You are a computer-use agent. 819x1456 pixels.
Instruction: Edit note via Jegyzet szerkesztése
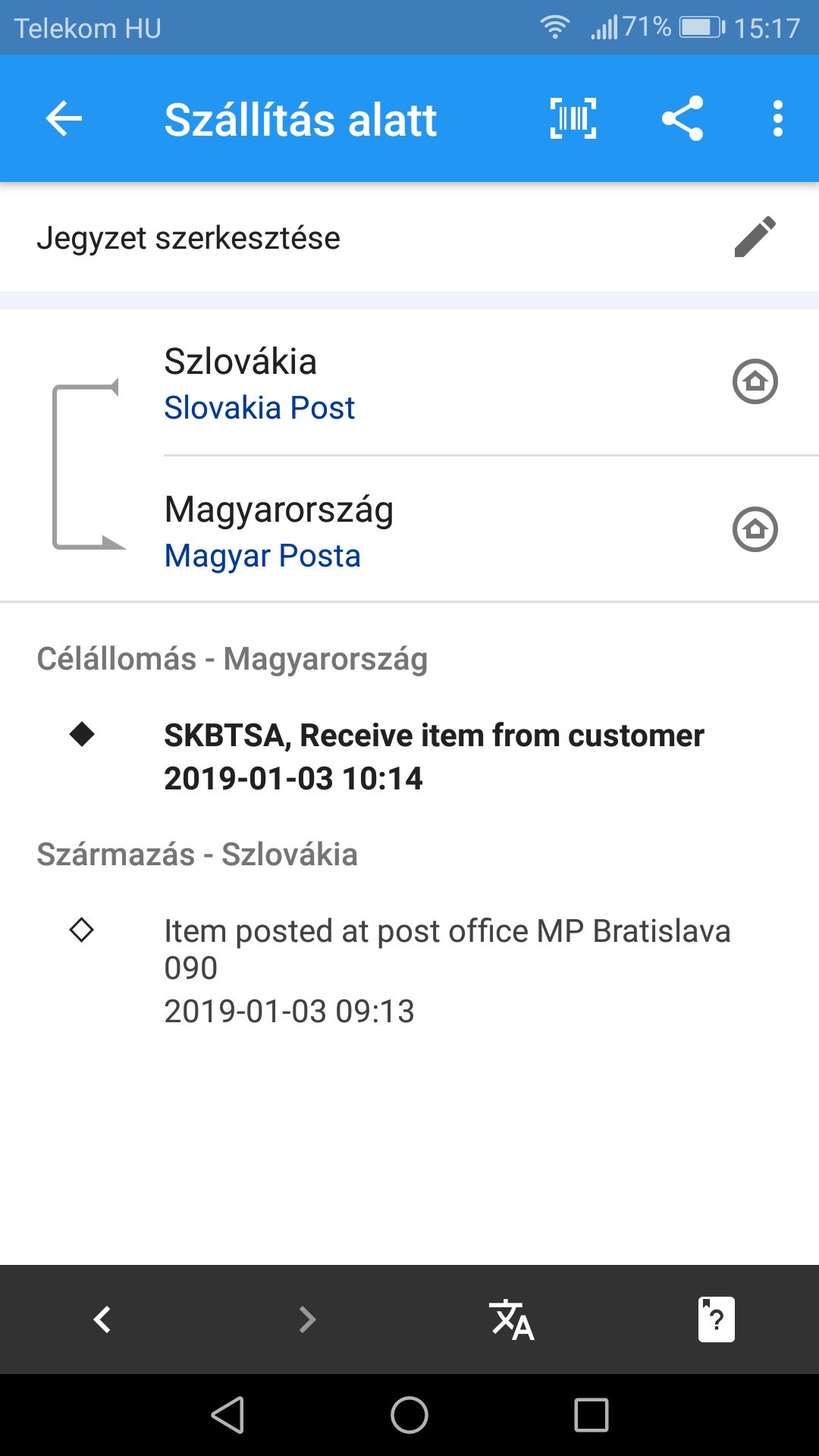click(189, 238)
